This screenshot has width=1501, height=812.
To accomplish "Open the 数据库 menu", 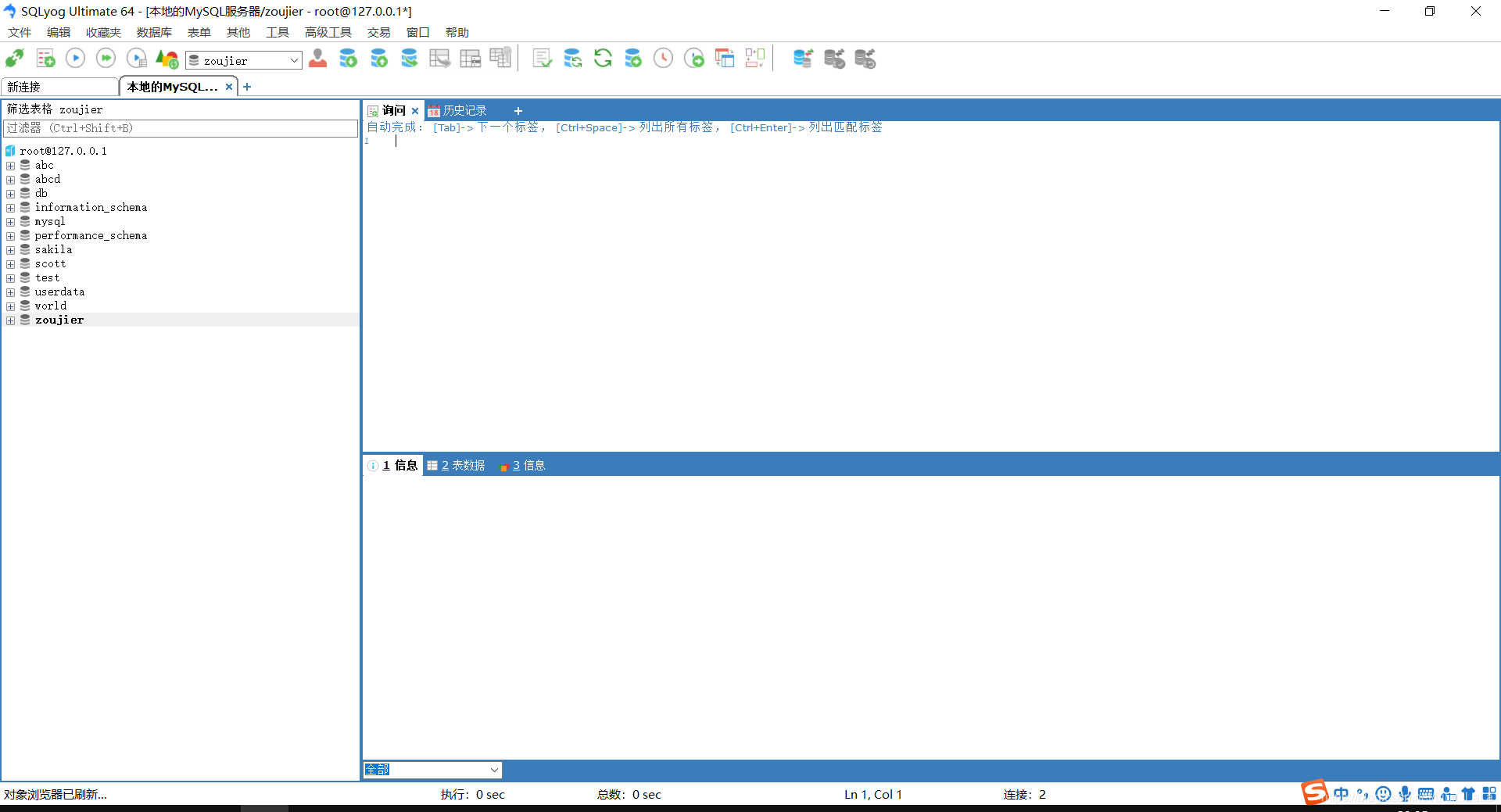I will (x=154, y=32).
